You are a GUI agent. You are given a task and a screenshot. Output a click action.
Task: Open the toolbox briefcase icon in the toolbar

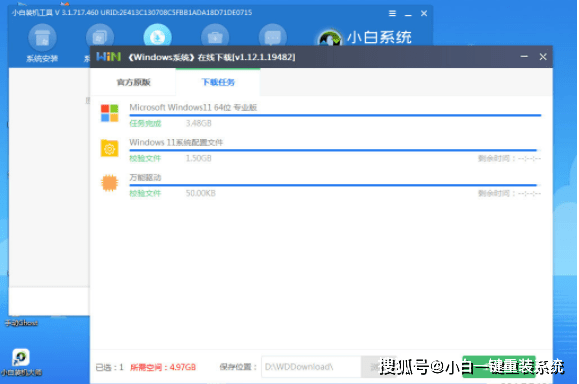click(x=215, y=36)
